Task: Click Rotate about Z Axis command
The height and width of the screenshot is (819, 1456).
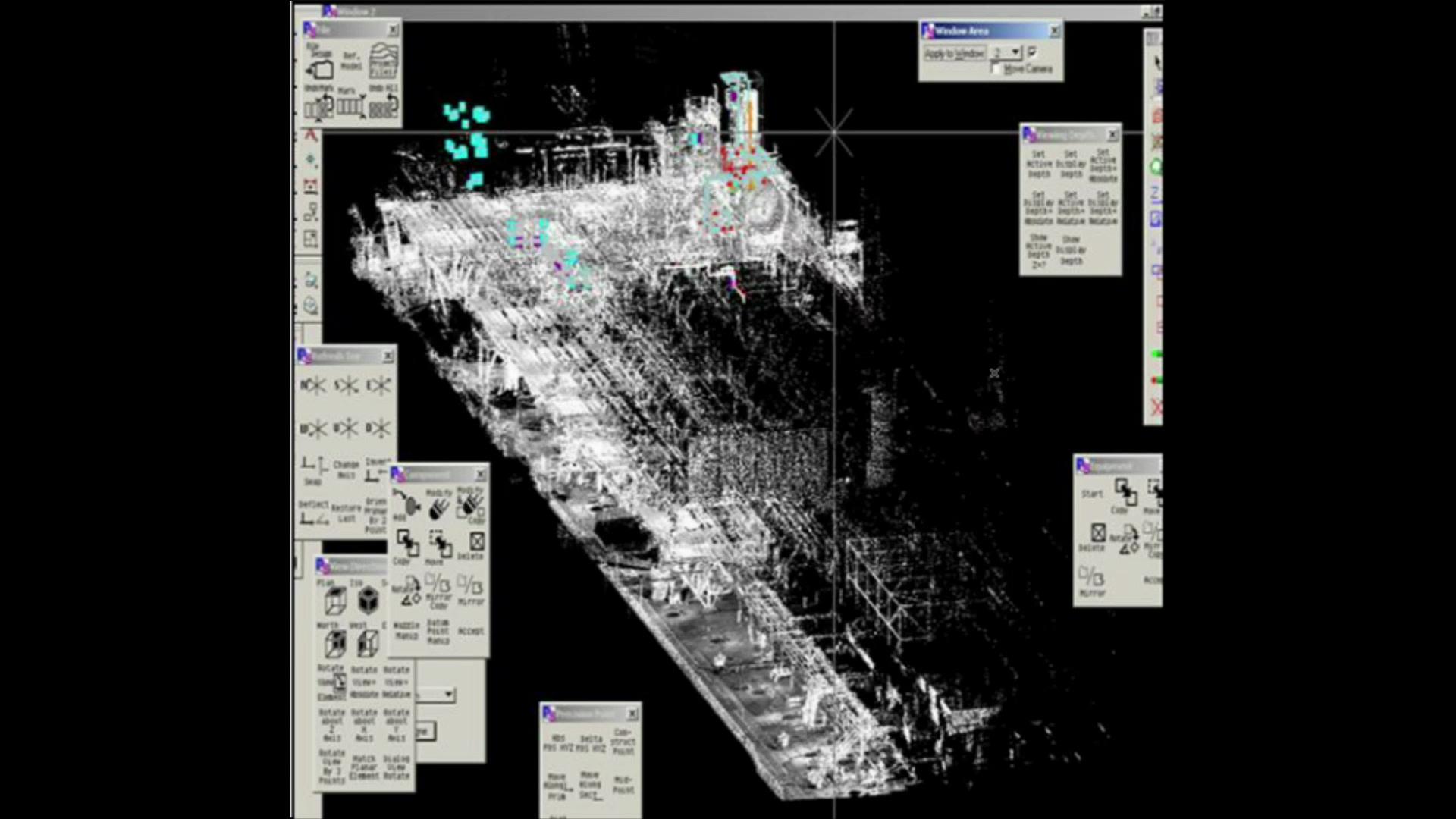Action: (x=331, y=726)
